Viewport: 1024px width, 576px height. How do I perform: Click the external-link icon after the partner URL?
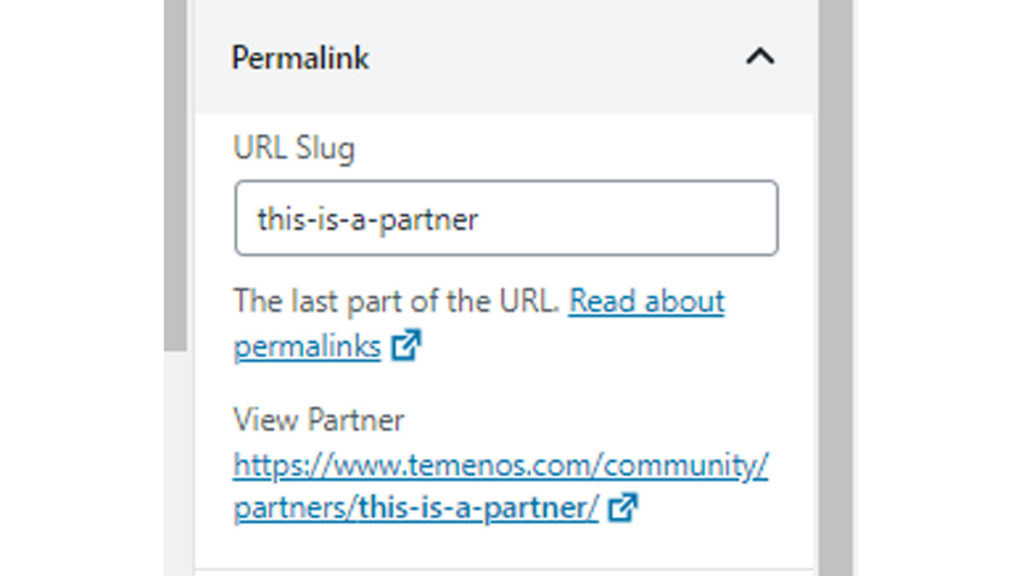(623, 508)
